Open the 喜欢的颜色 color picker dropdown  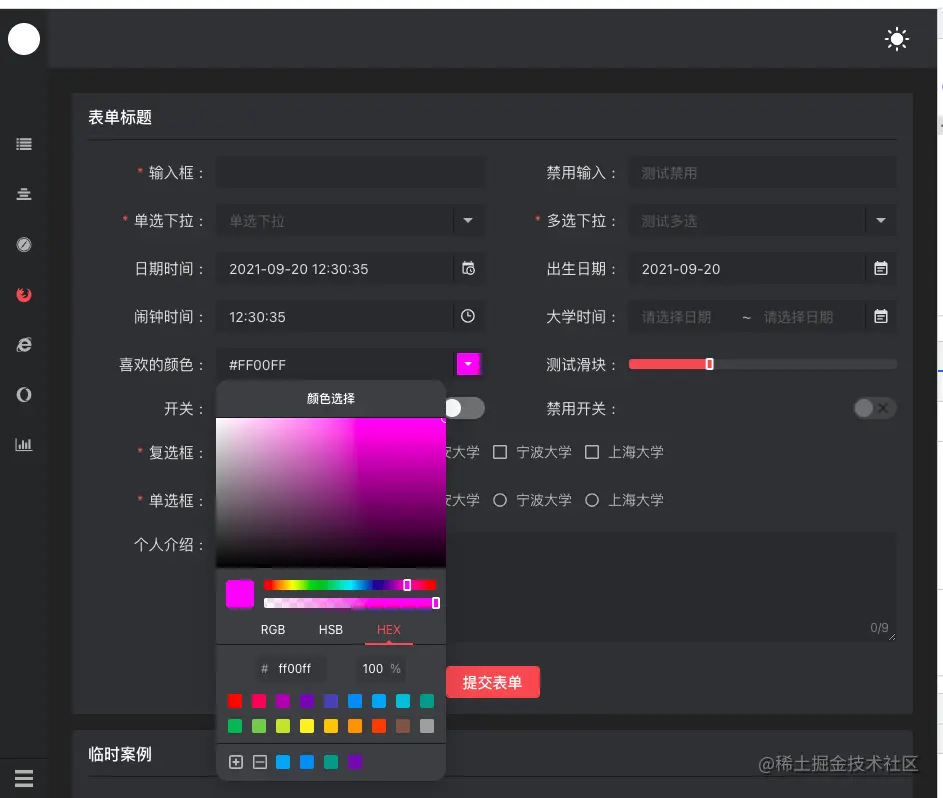pos(469,364)
